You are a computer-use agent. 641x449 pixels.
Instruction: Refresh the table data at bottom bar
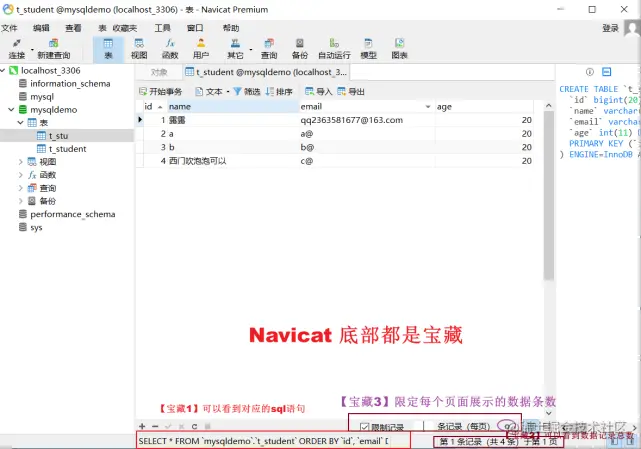(195, 427)
